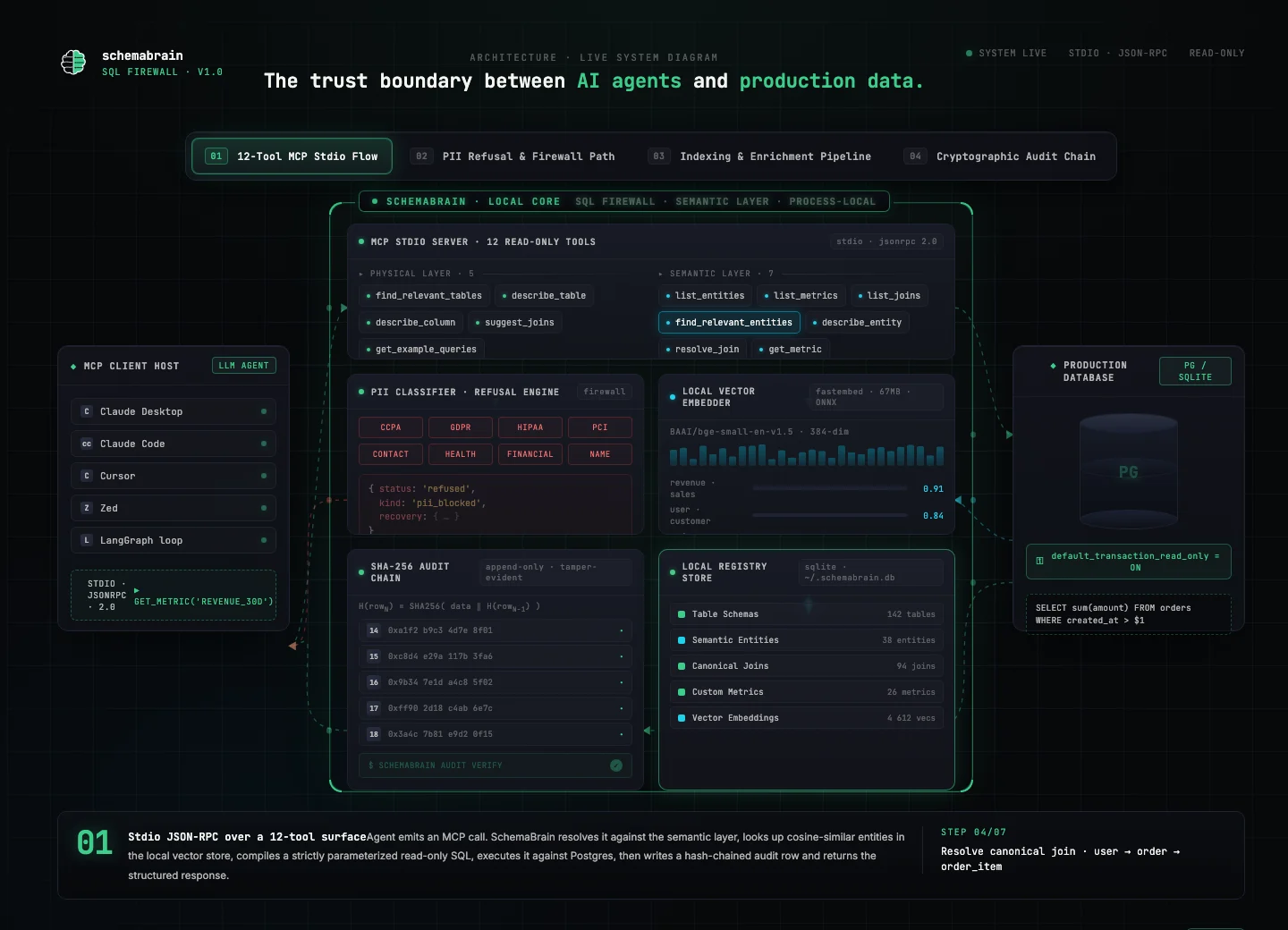Screen dimensions: 1288x930
Task: Select get_example_queries tool chip
Action: 421,349
